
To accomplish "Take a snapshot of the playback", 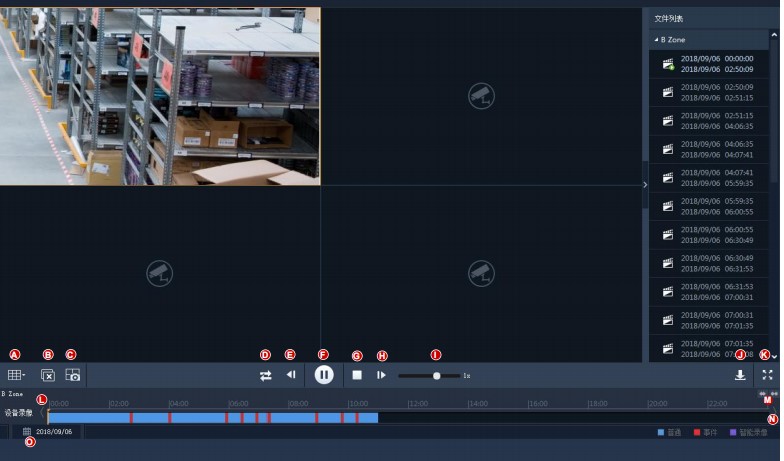I will point(72,375).
